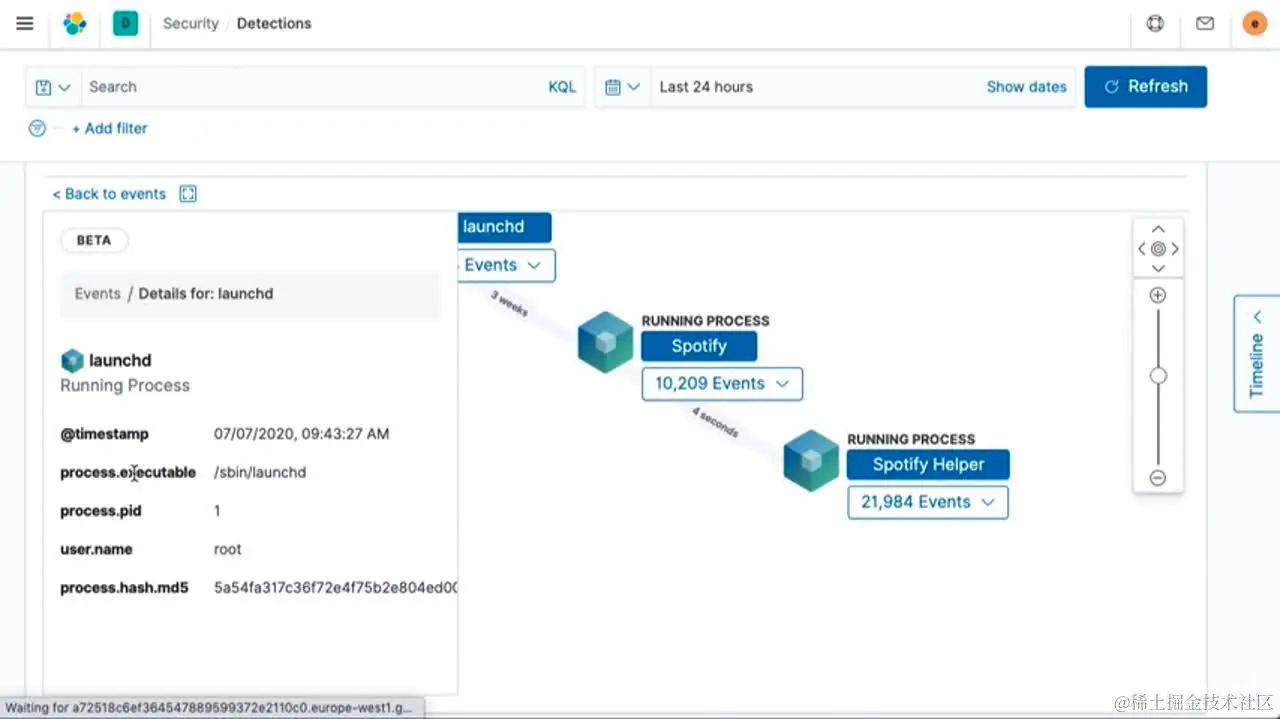The width and height of the screenshot is (1280, 719).
Task: Open the saved query menu icon
Action: 53,87
